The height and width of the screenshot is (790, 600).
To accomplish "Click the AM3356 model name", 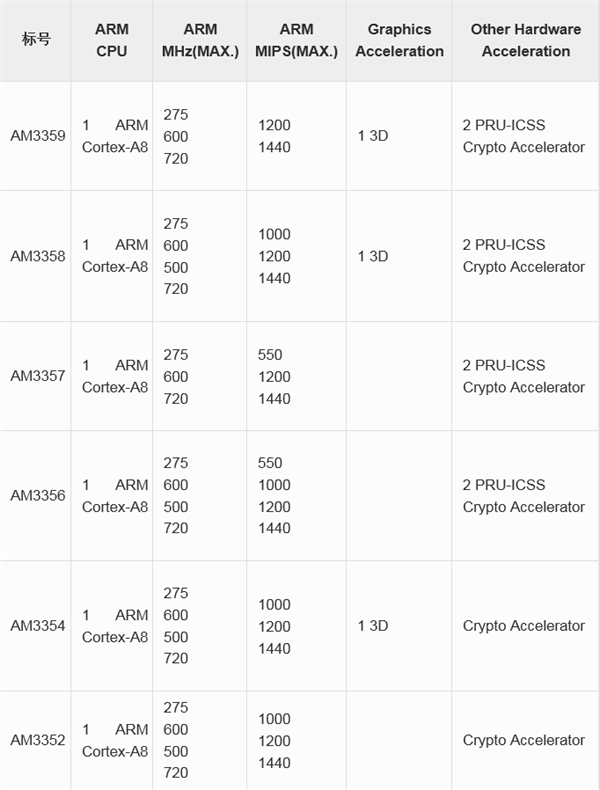I will pyautogui.click(x=37, y=495).
